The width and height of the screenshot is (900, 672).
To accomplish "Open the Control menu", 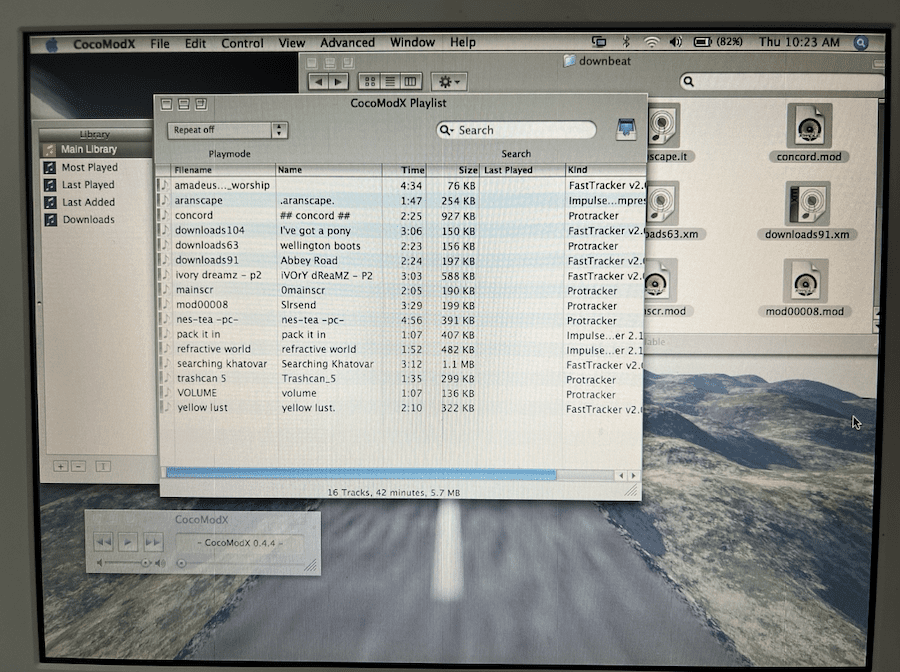I will [242, 43].
